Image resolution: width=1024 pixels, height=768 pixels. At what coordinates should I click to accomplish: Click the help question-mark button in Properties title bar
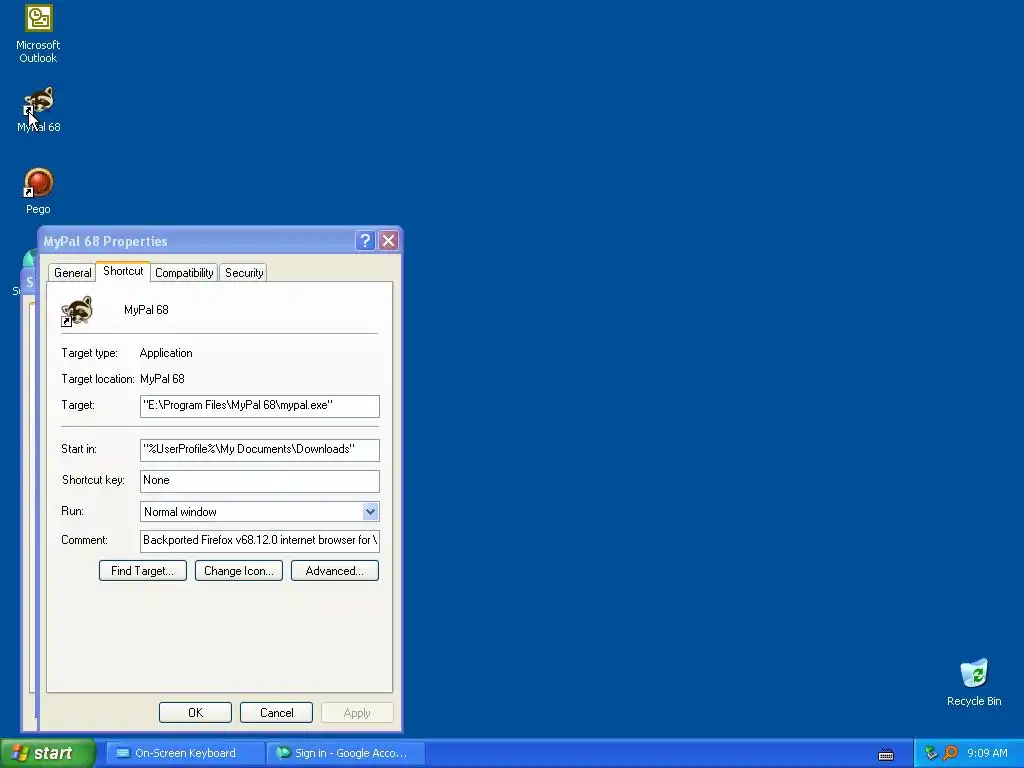pos(365,240)
